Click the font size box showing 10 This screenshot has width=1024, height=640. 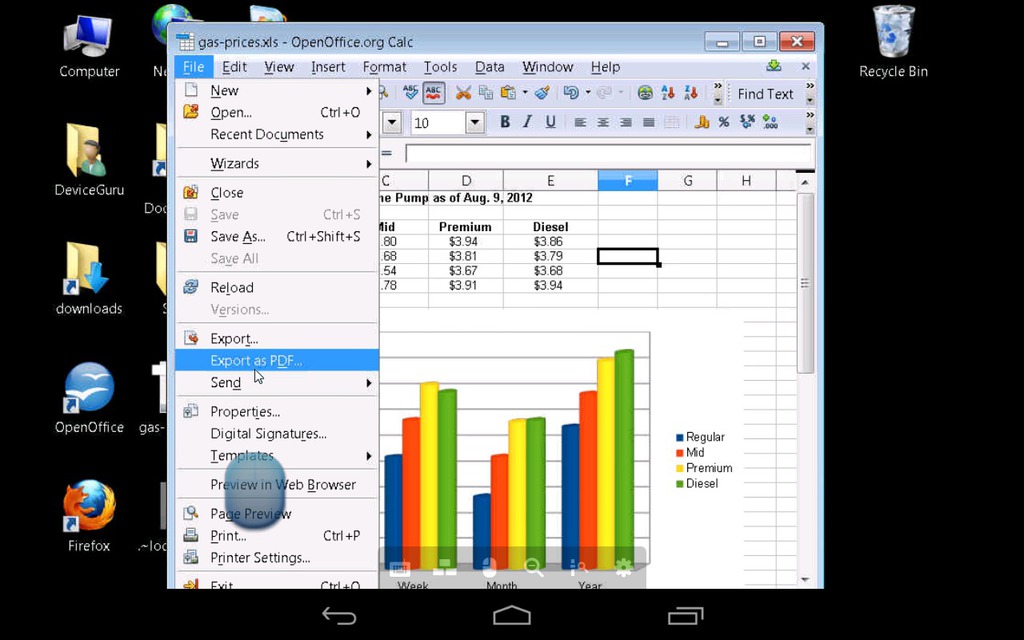(438, 122)
